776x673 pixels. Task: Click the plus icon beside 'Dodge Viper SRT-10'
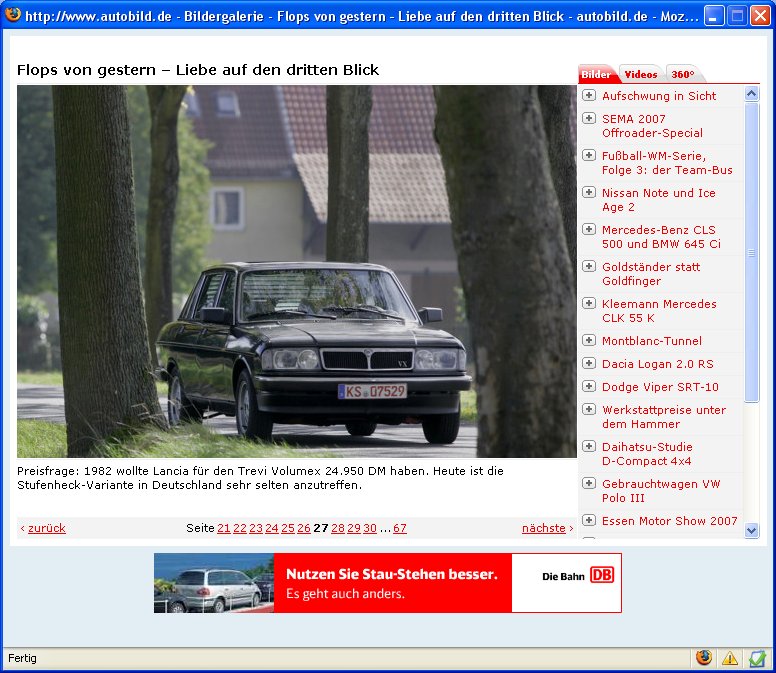point(588,386)
